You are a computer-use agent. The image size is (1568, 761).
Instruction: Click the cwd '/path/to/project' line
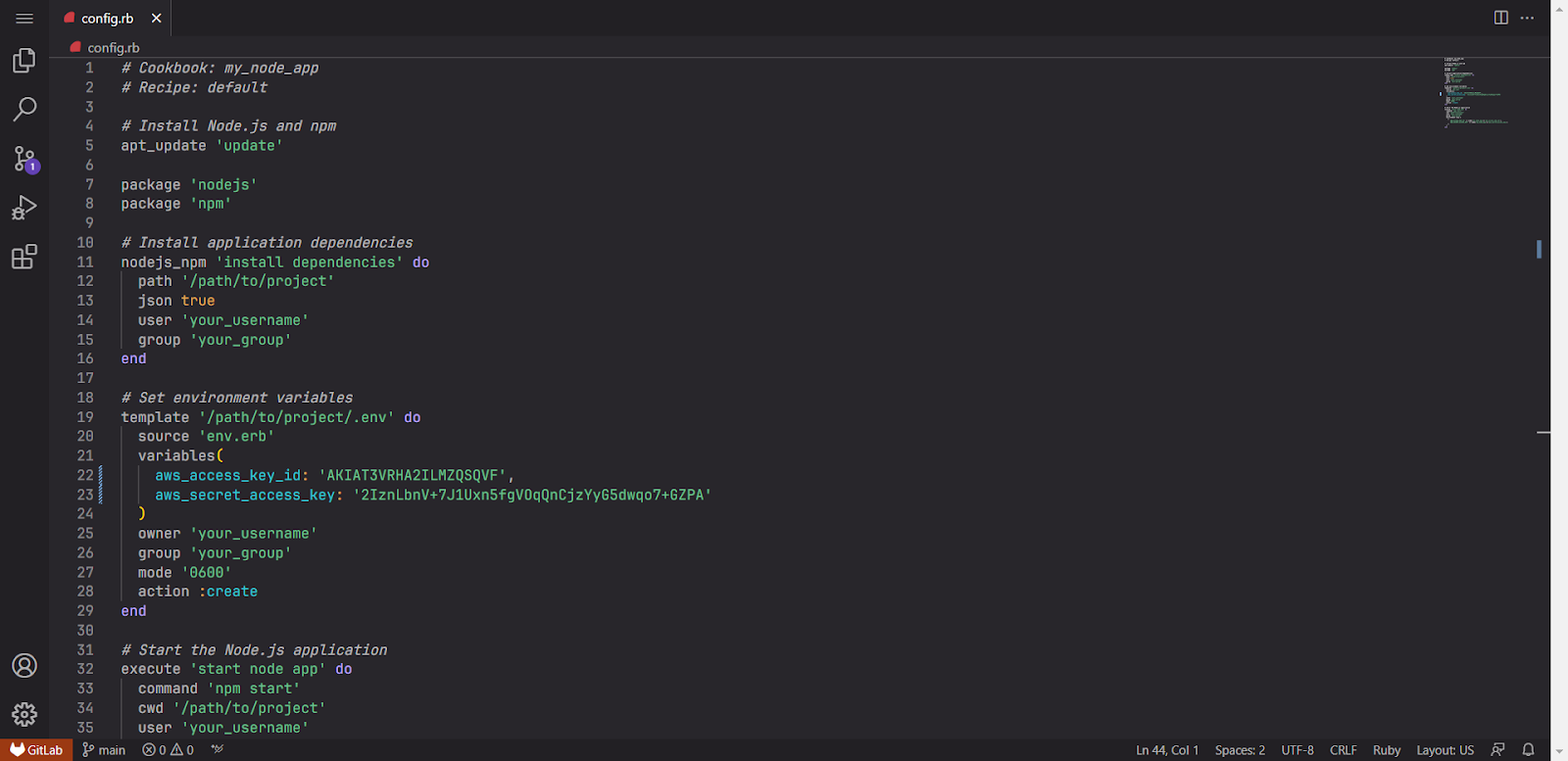[231, 708]
